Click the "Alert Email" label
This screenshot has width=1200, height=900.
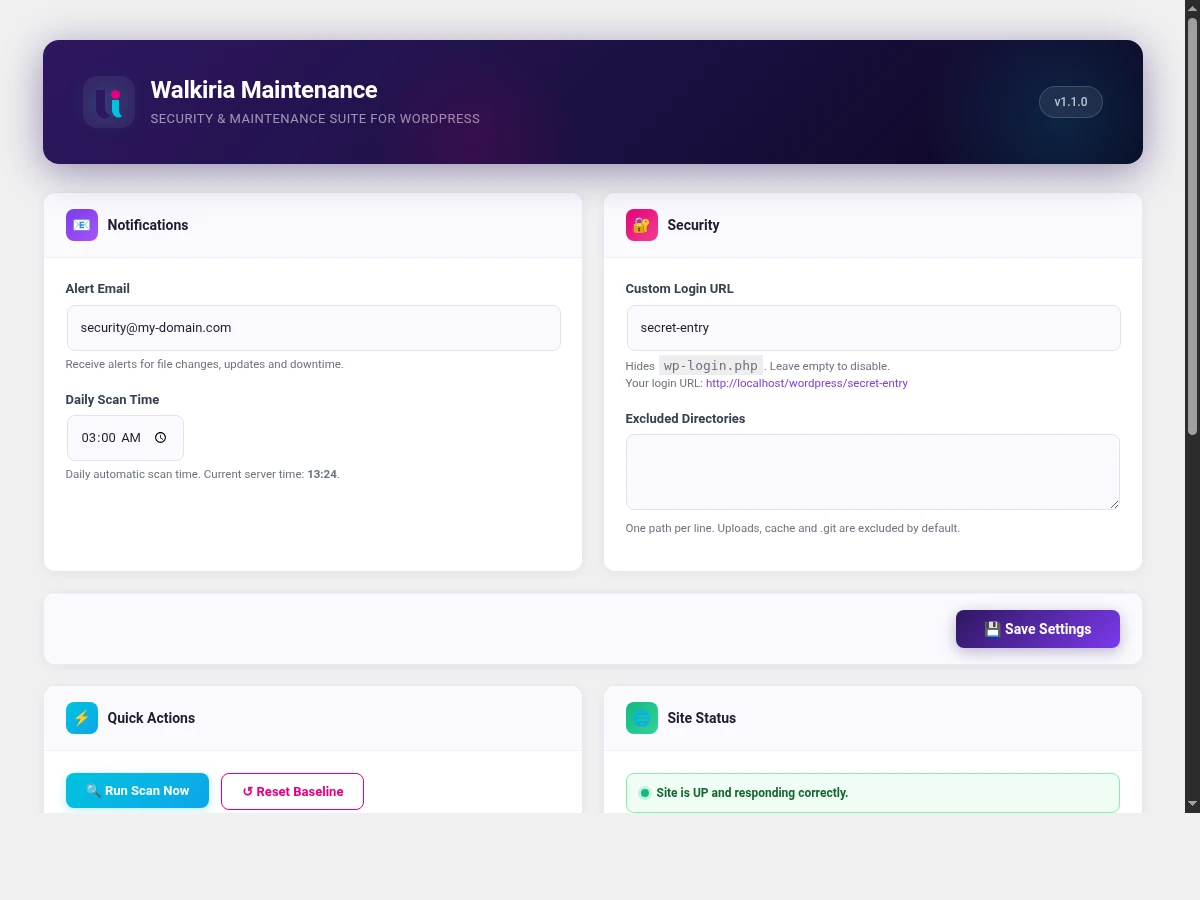tap(98, 289)
